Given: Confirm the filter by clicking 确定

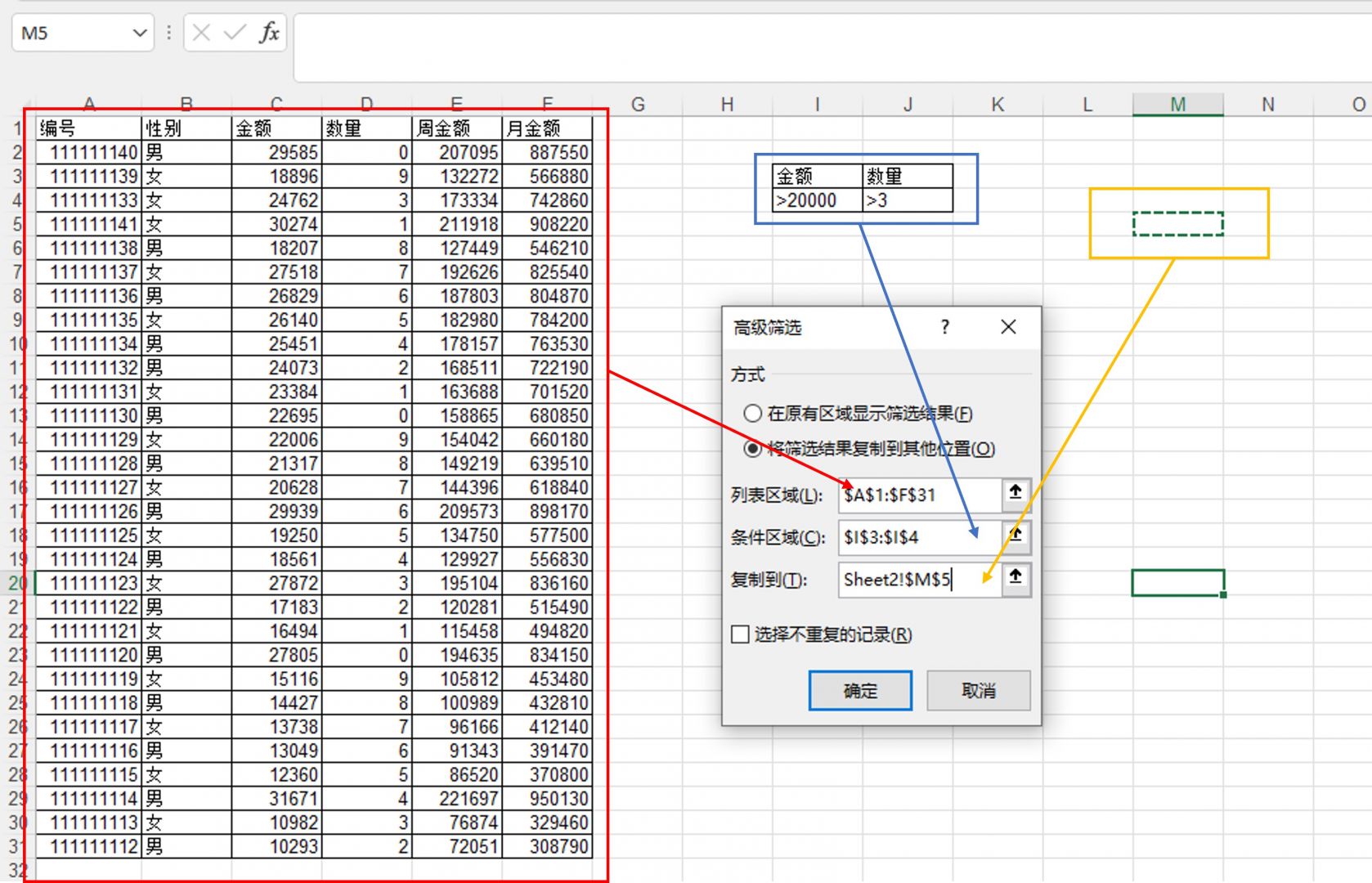Looking at the screenshot, I should (859, 690).
